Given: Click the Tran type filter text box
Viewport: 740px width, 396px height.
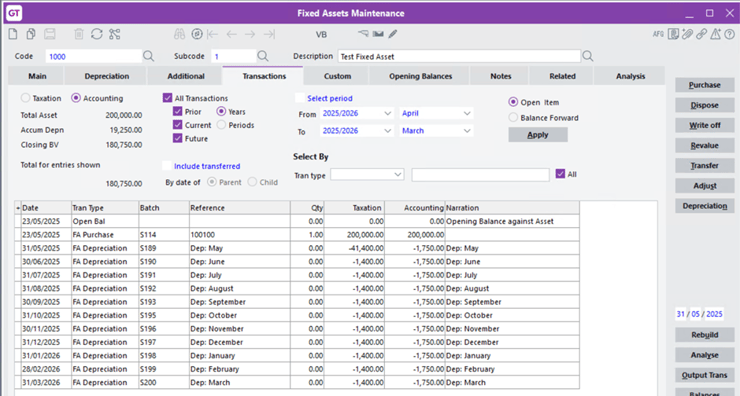Looking at the screenshot, I should click(x=480, y=175).
